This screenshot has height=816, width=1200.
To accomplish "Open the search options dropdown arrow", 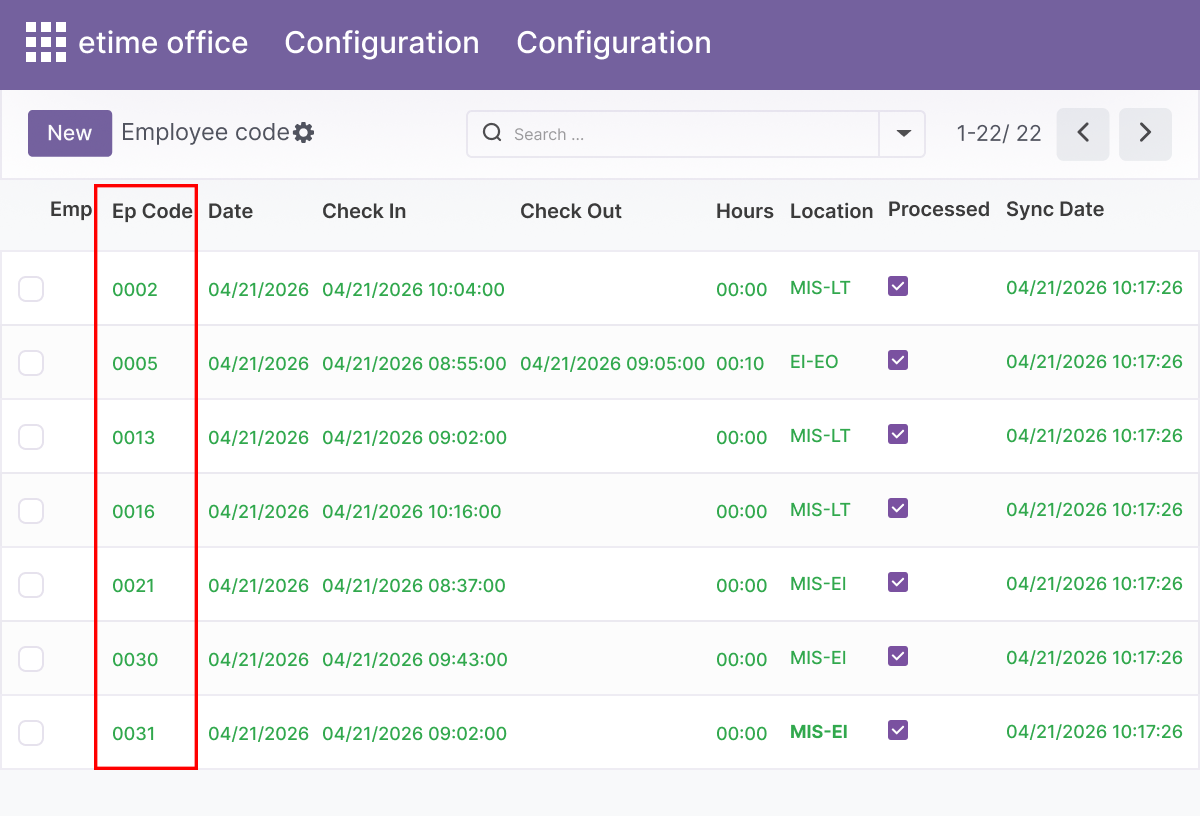I will (x=903, y=134).
